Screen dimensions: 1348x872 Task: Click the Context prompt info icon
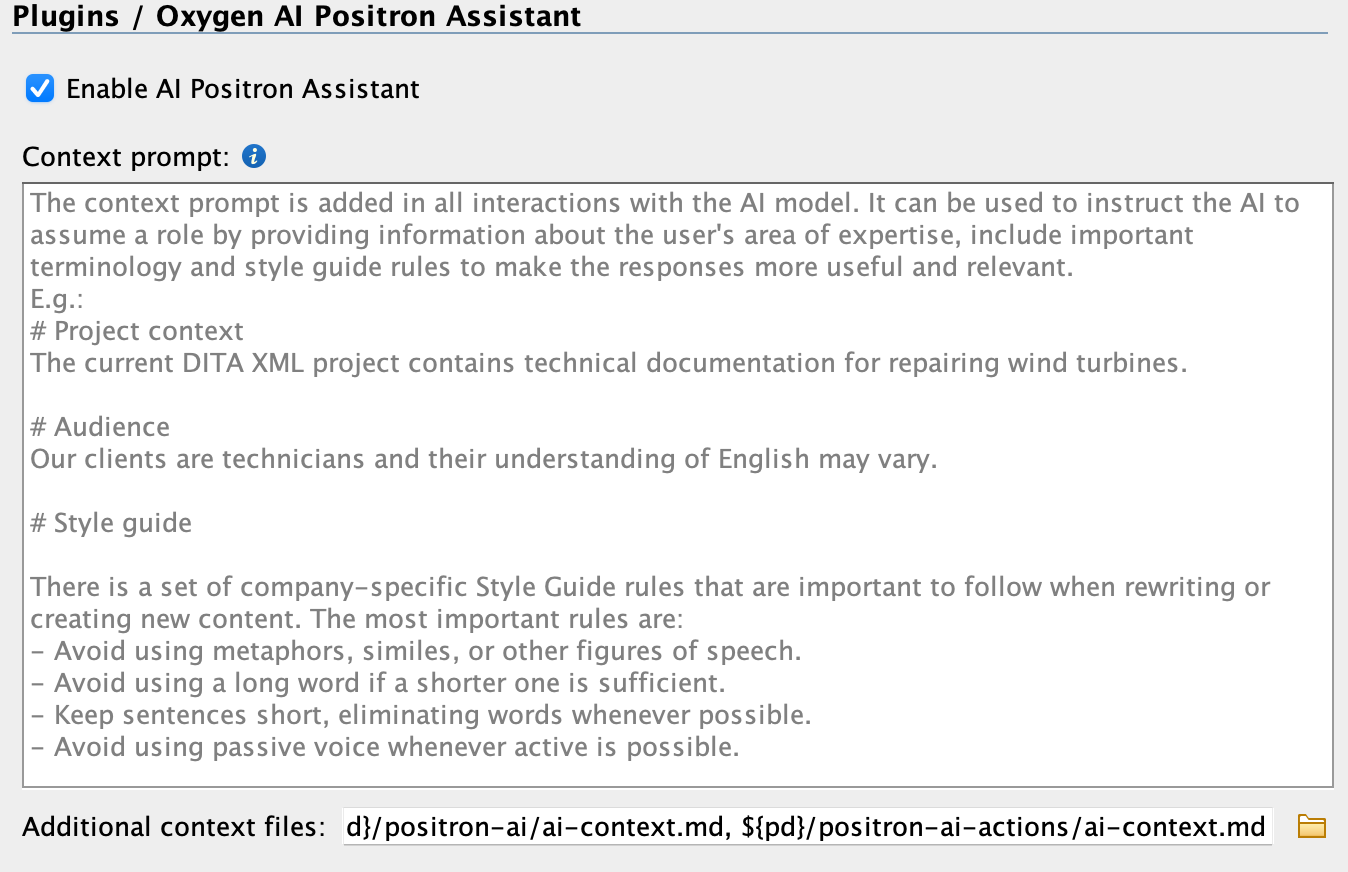[254, 157]
